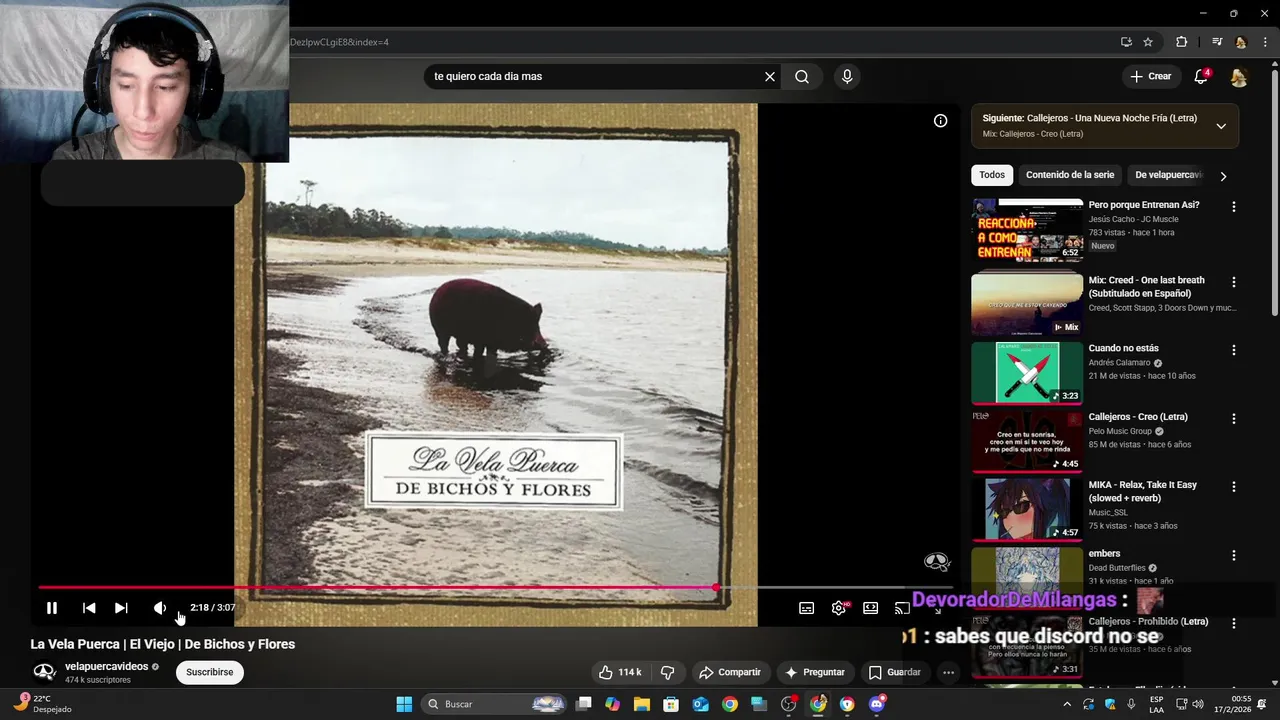Select the De velapuercavideos chip
Screen dimensions: 1280x720
1169,175
